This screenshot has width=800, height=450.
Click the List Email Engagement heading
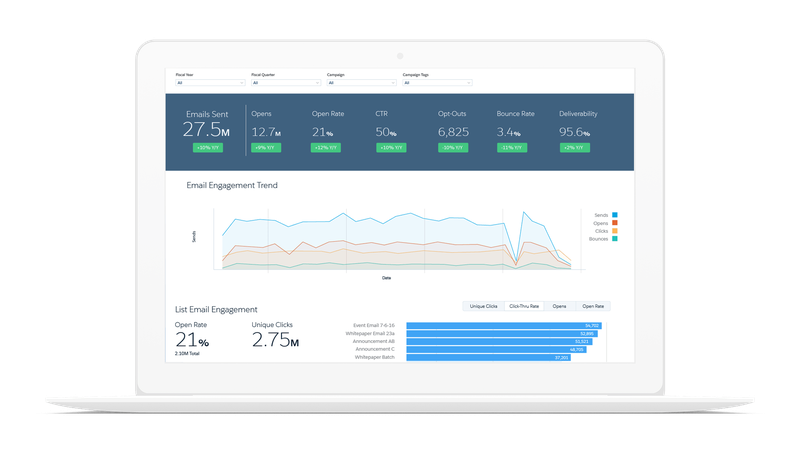pyautogui.click(x=216, y=310)
